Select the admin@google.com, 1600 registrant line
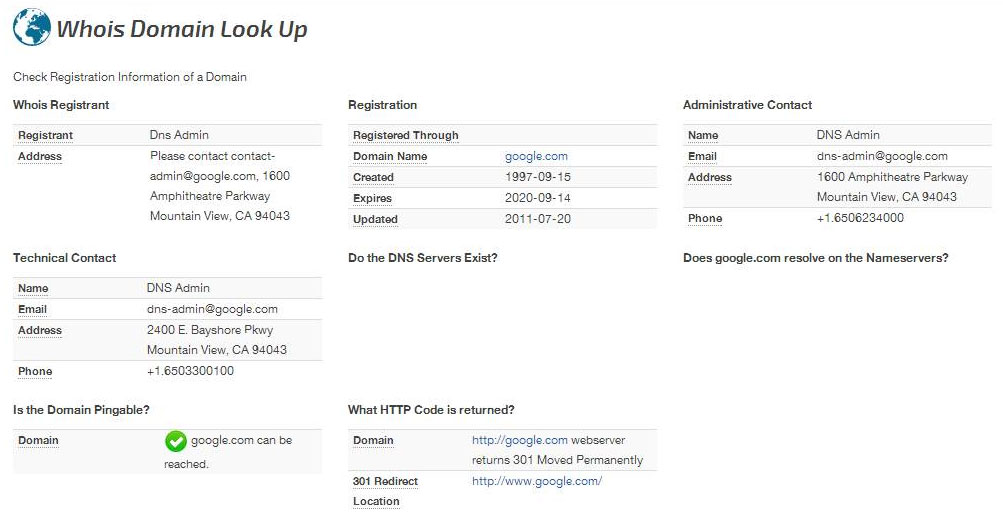 [219, 176]
